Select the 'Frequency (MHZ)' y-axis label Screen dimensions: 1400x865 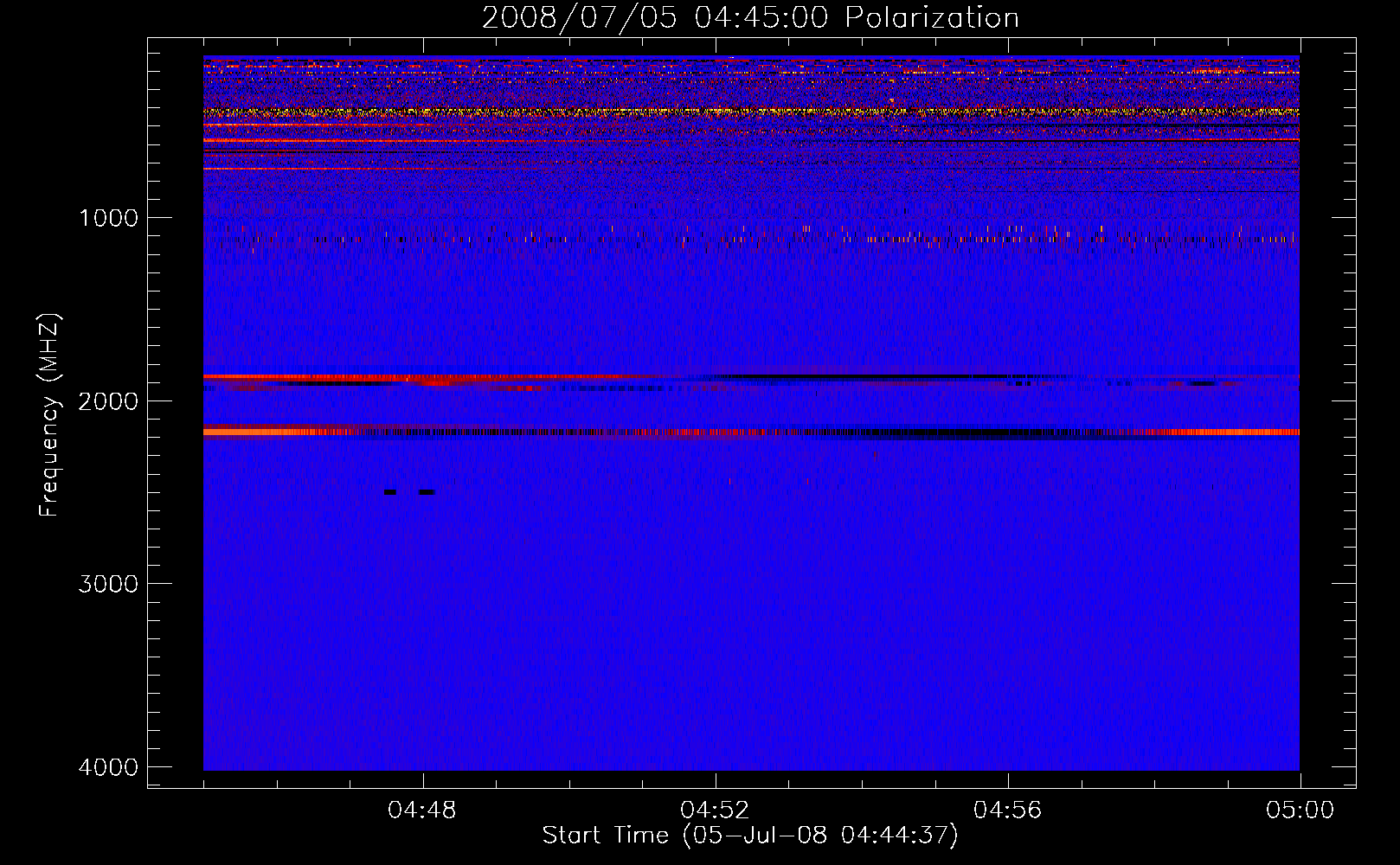[50, 414]
